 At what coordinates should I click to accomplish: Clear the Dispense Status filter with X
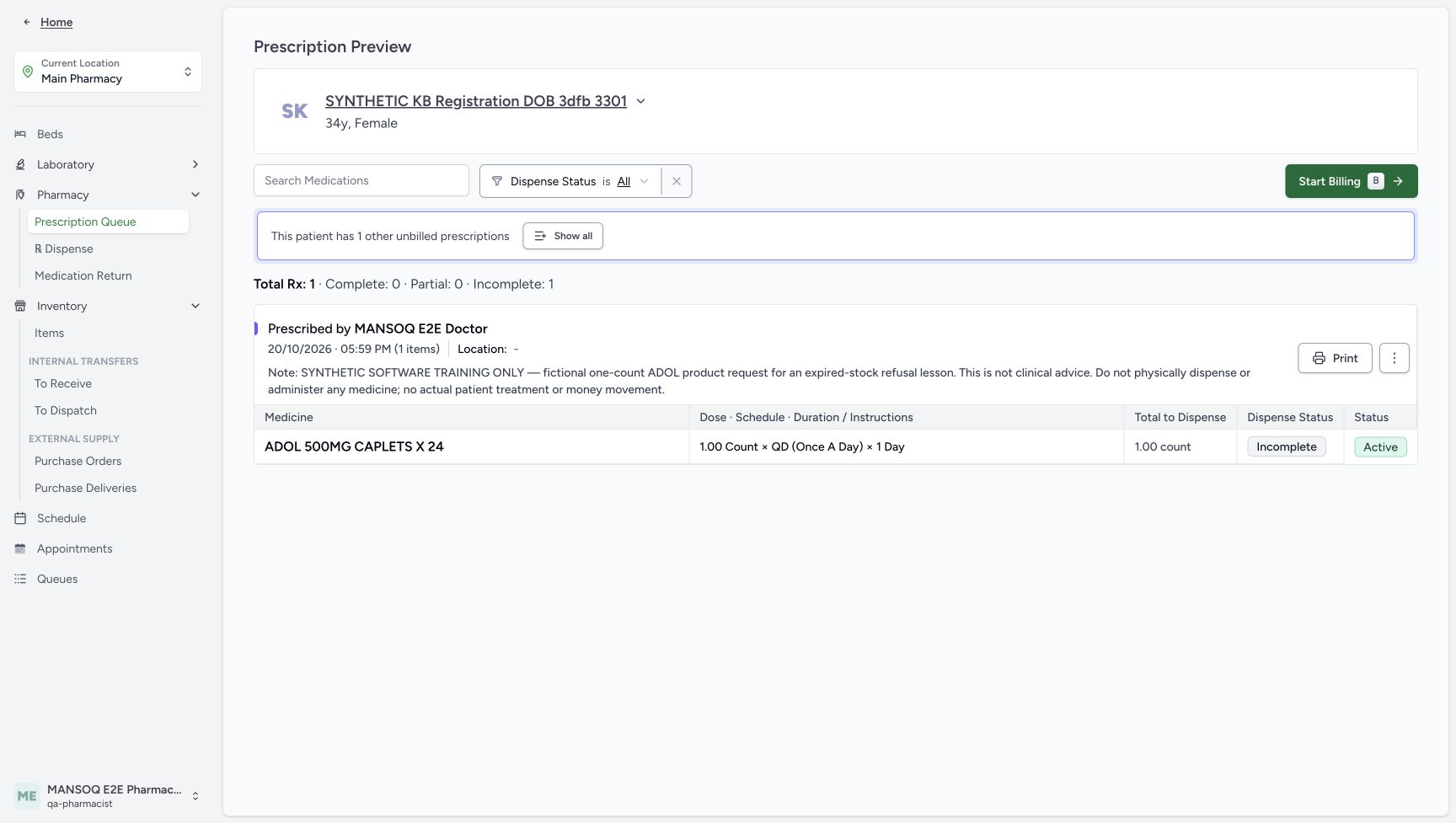click(x=677, y=181)
